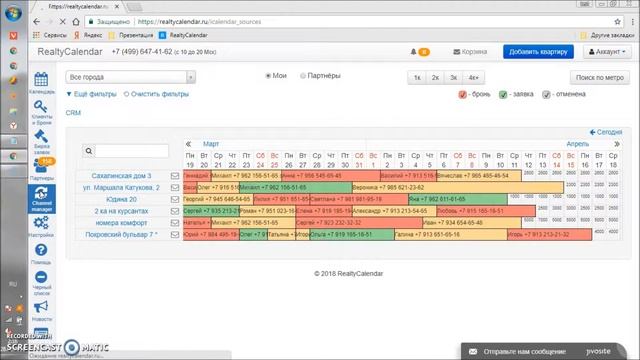Click Очистить фильтры link
Image resolution: width=640 pixels, height=360 pixels.
[x=156, y=94]
